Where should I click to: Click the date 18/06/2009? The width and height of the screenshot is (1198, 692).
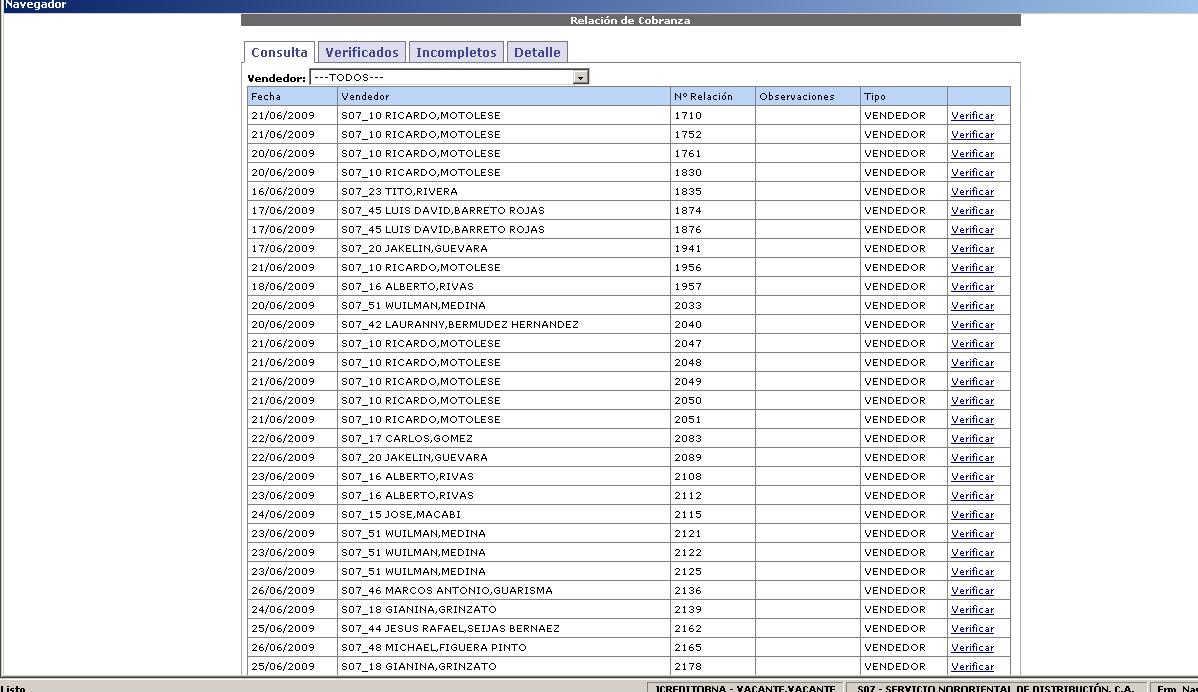click(x=283, y=286)
